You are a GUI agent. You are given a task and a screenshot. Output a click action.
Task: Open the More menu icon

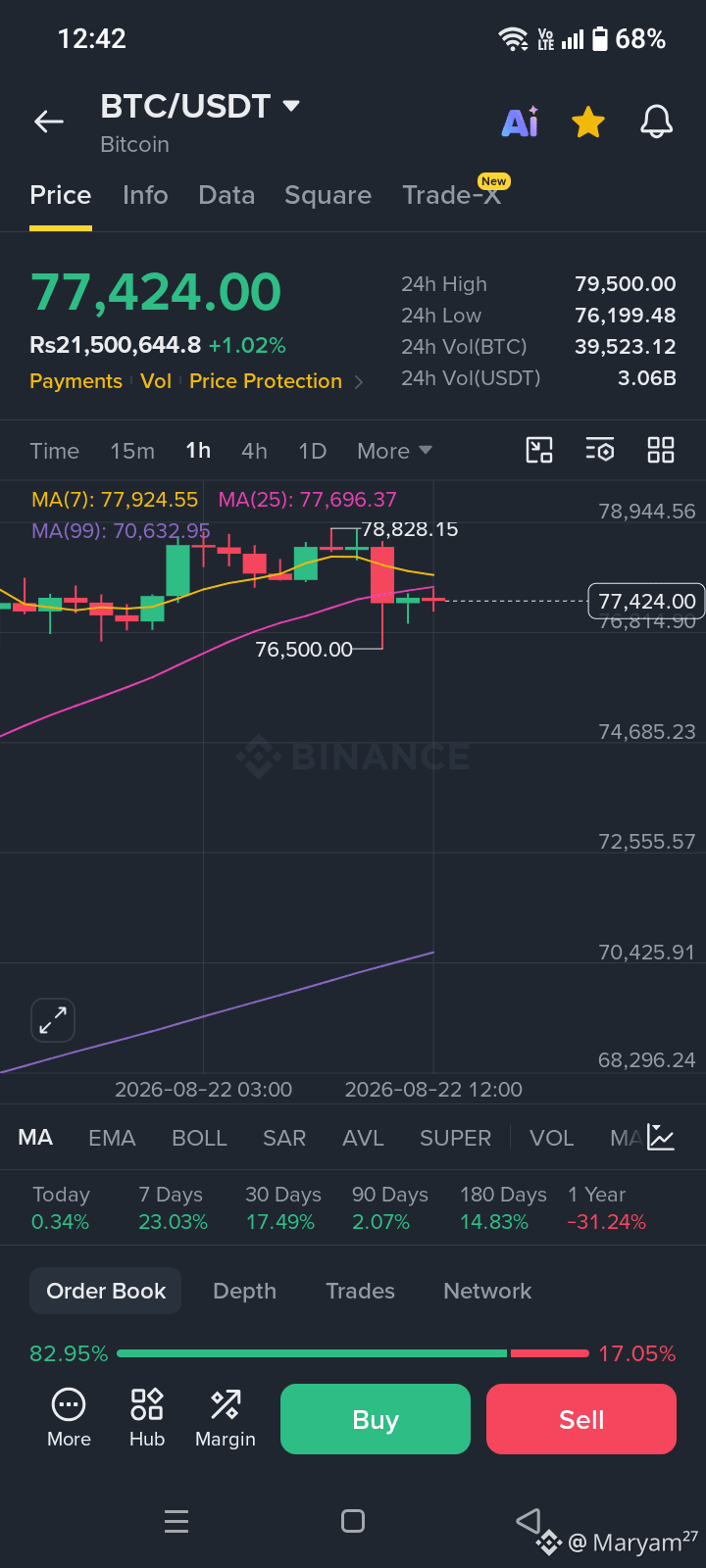[x=69, y=1418]
